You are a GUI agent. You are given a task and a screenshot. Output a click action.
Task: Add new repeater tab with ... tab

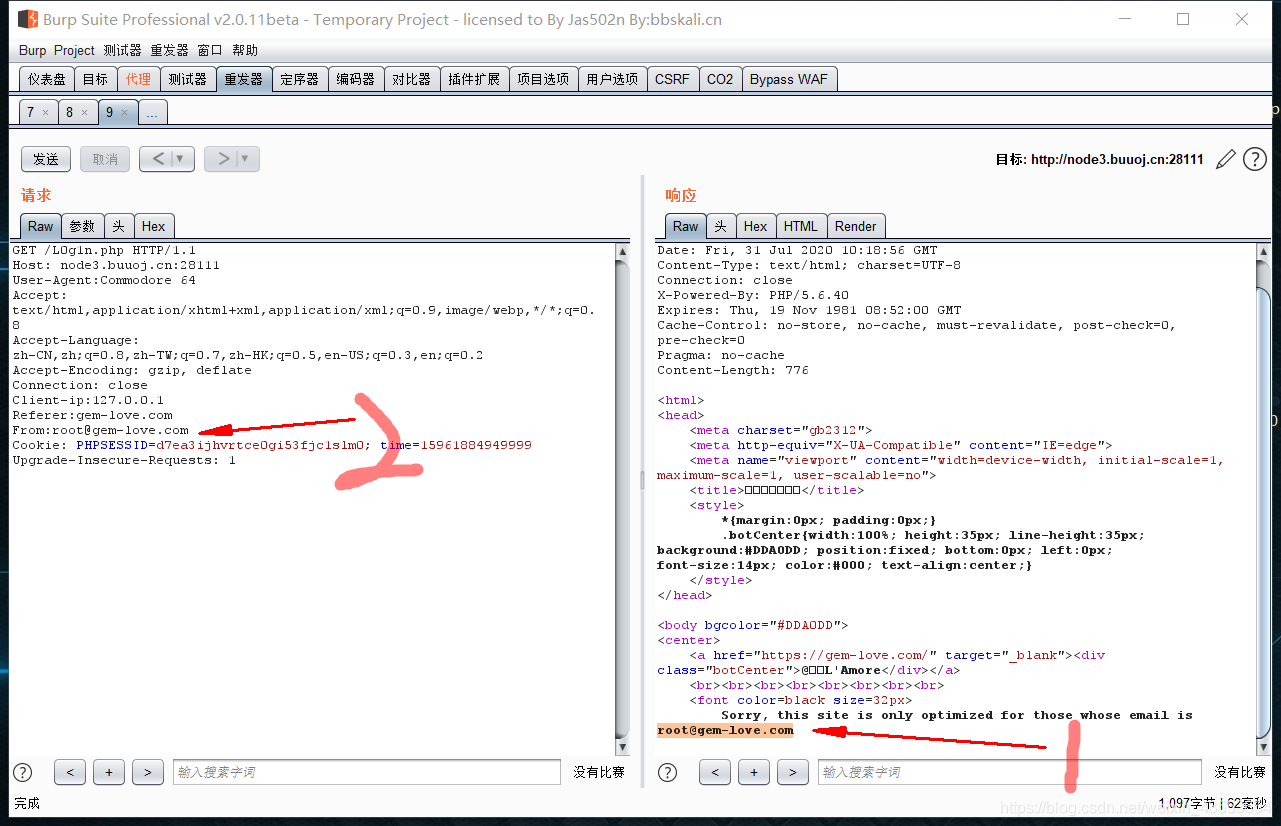pos(152,113)
